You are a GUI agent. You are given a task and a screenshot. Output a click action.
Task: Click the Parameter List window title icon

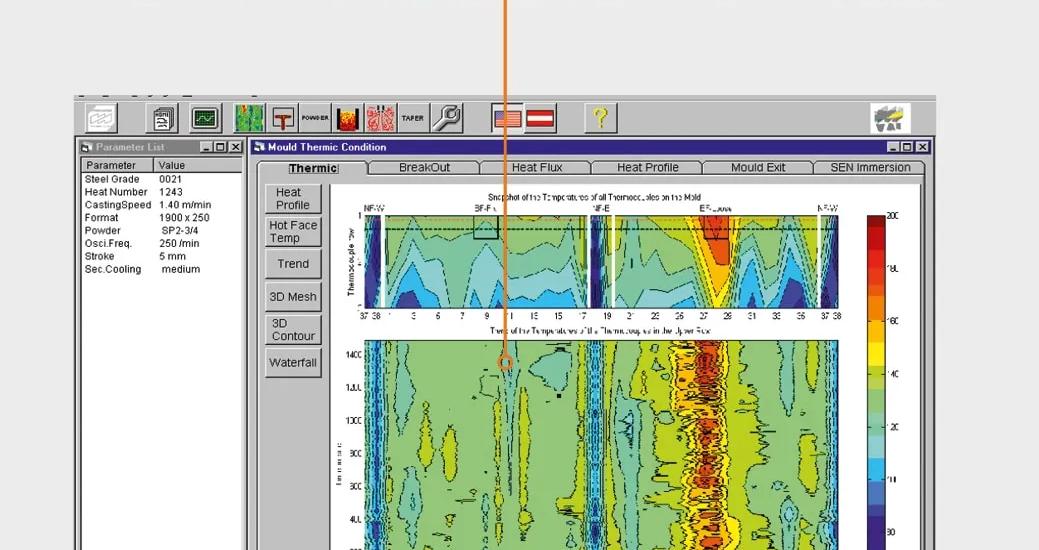(x=87, y=147)
